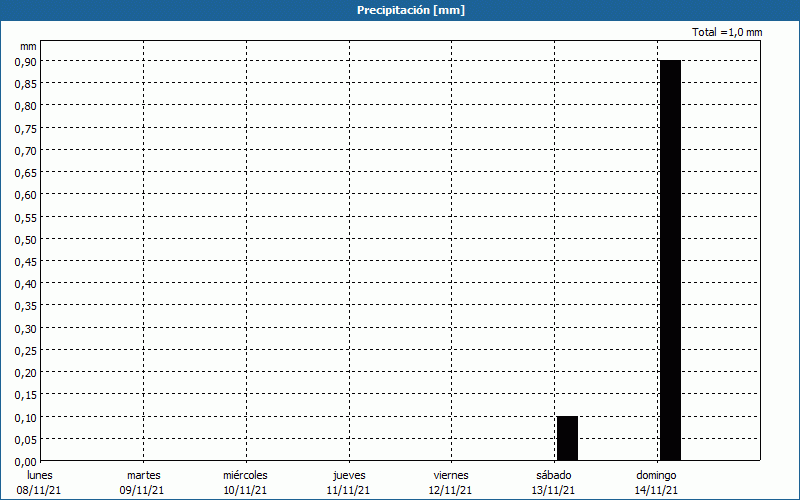Click the date 13/11/21

coord(554,490)
